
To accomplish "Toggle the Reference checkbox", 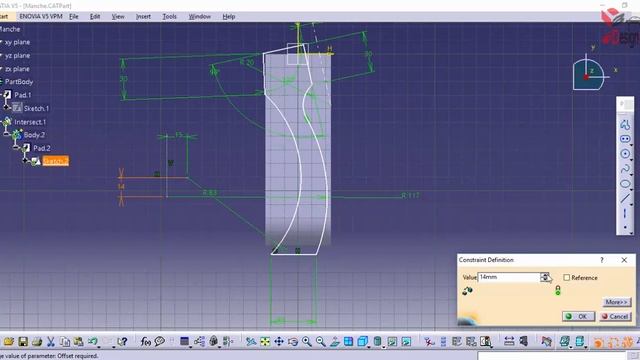I will [567, 278].
